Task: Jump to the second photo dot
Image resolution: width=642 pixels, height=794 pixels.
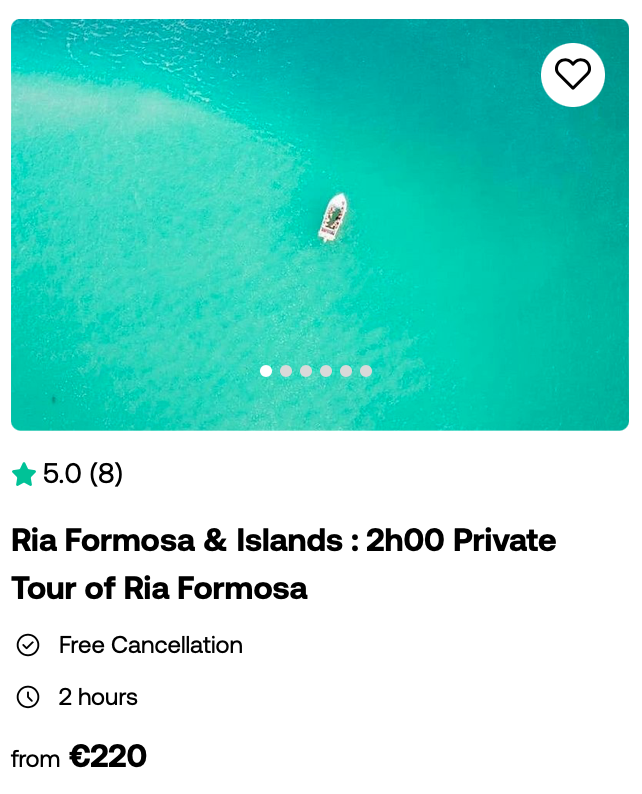Action: tap(286, 371)
